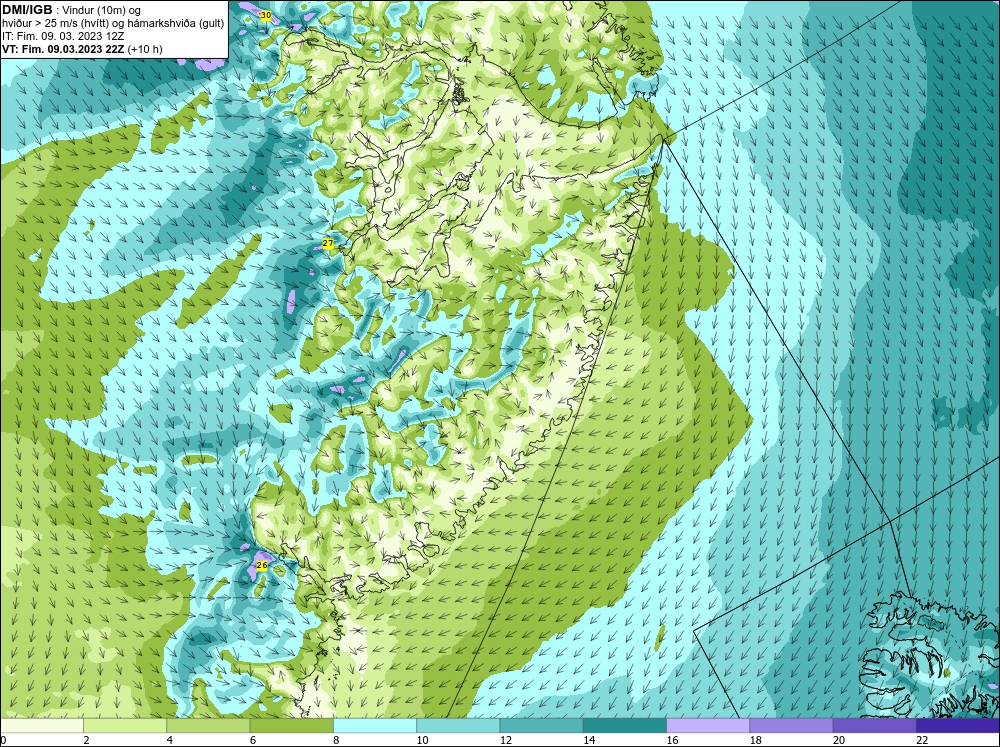Click the scale tick label 20

(x=839, y=740)
